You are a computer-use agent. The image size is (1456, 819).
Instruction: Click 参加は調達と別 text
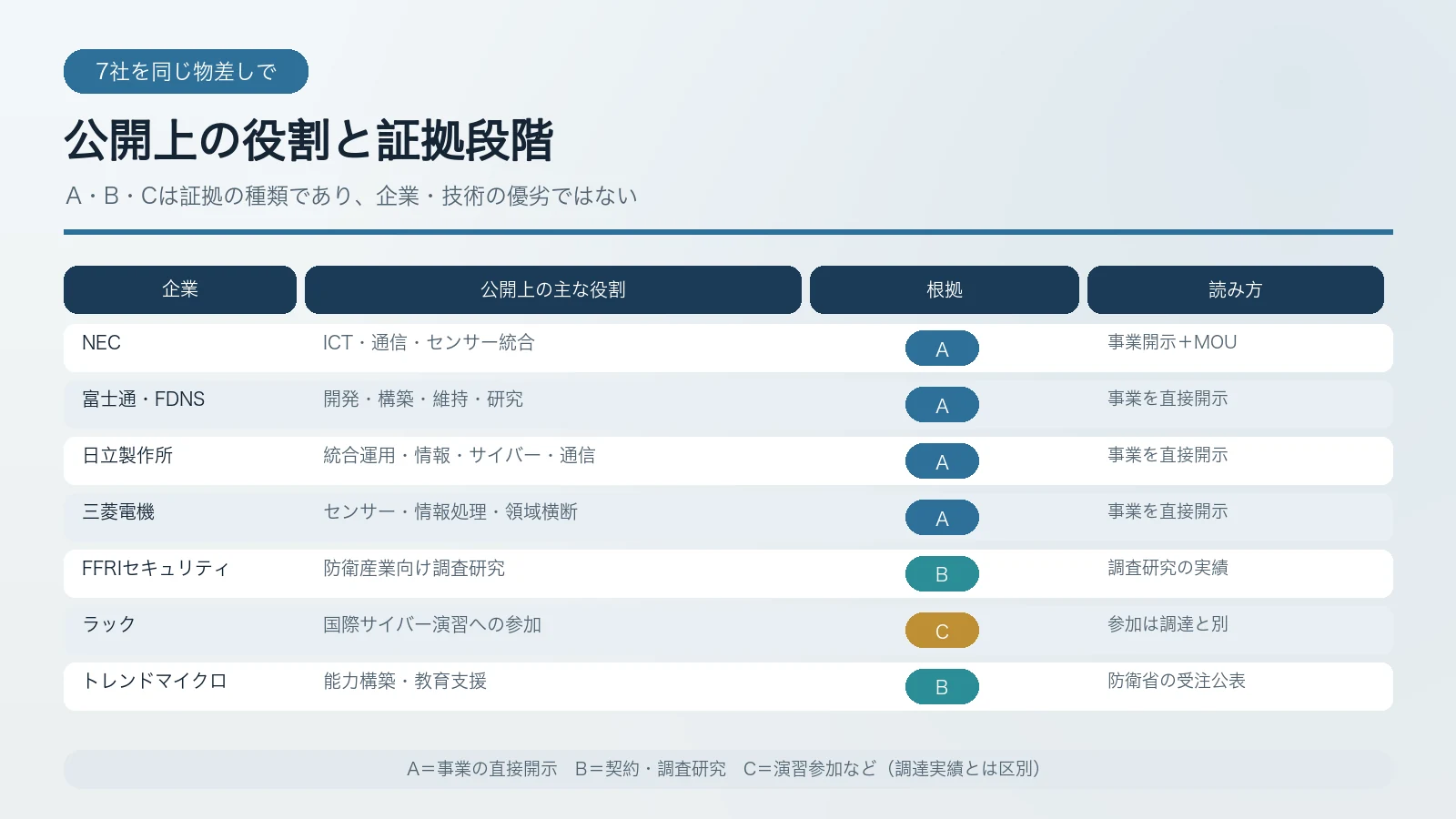1168,624
